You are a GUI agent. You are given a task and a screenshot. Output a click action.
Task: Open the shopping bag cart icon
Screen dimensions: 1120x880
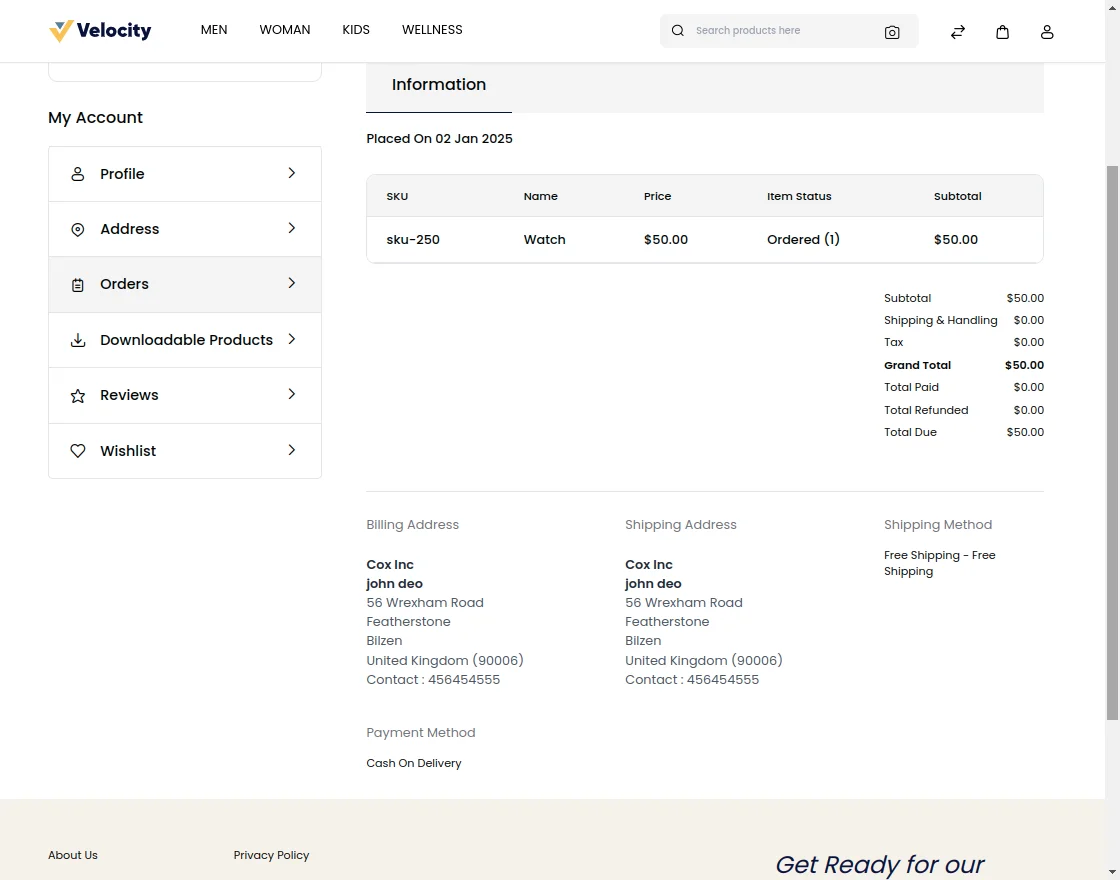[1002, 32]
